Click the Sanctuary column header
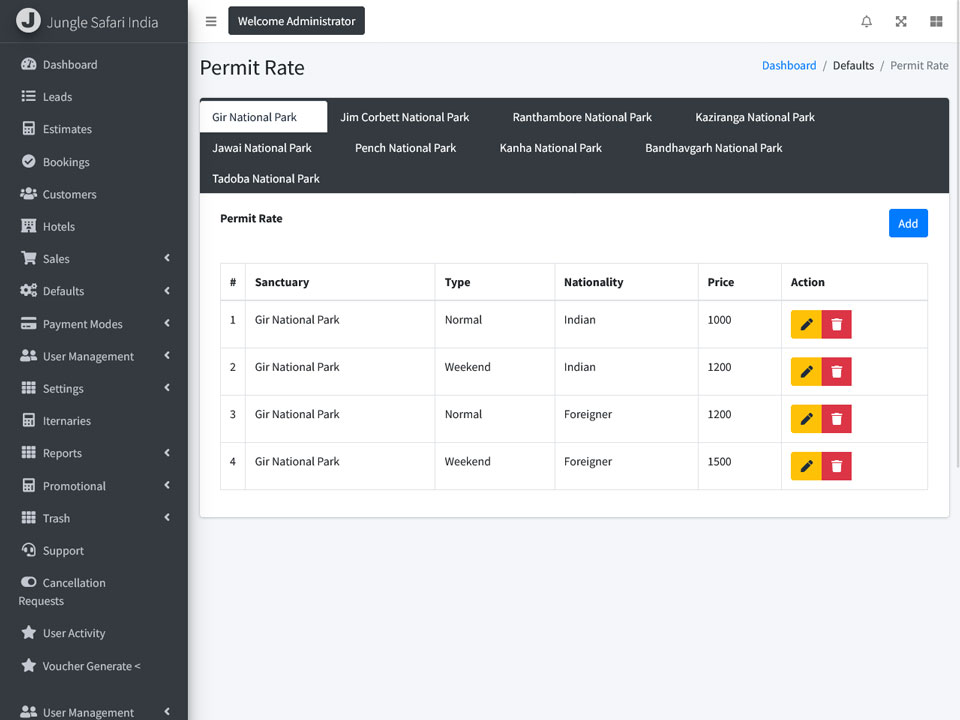The image size is (960, 720). (340, 282)
